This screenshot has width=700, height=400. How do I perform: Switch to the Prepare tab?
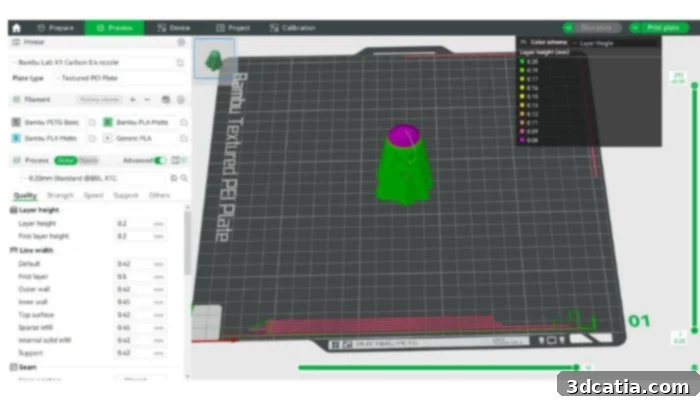pos(56,28)
